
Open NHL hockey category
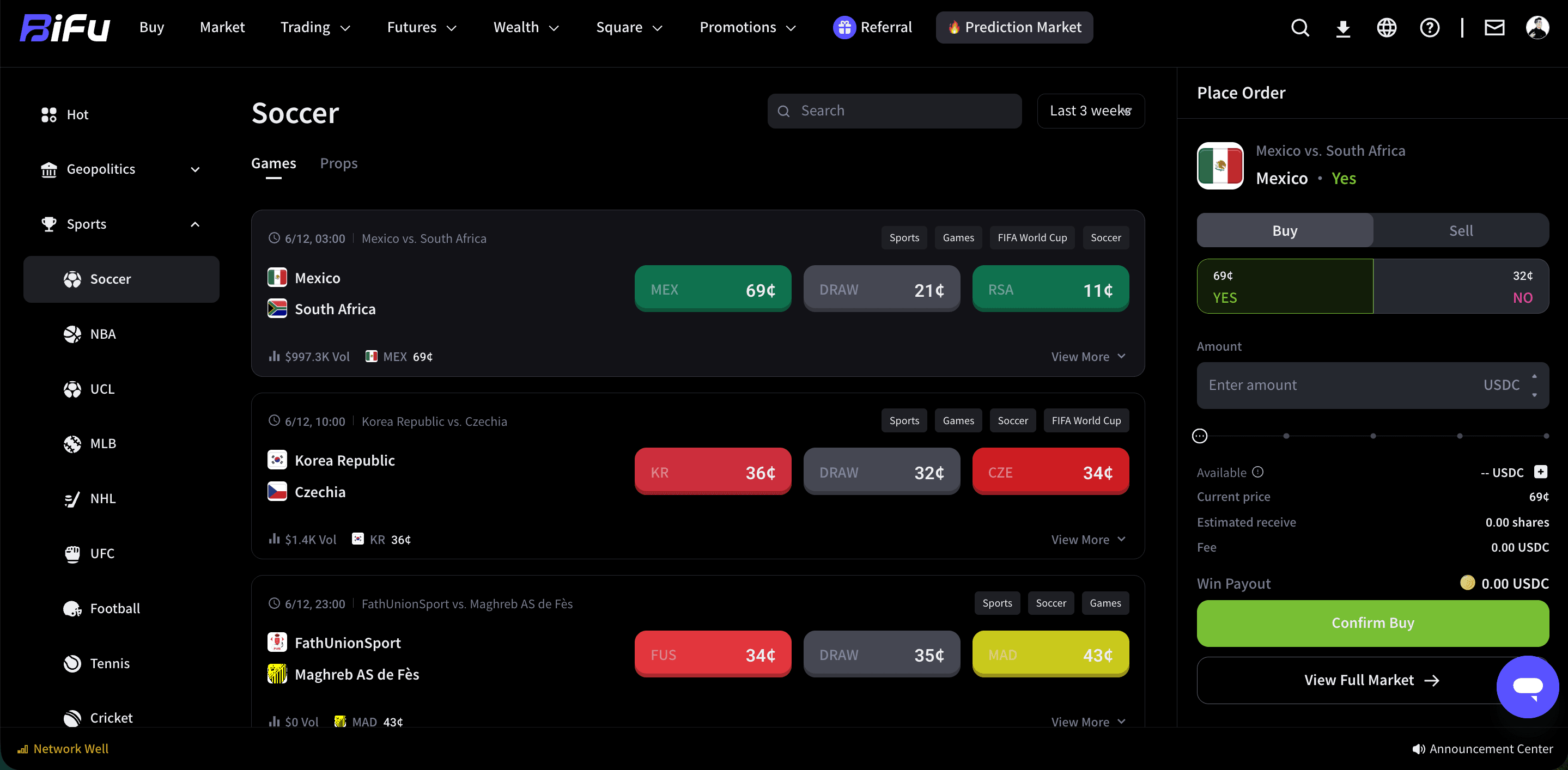121,498
